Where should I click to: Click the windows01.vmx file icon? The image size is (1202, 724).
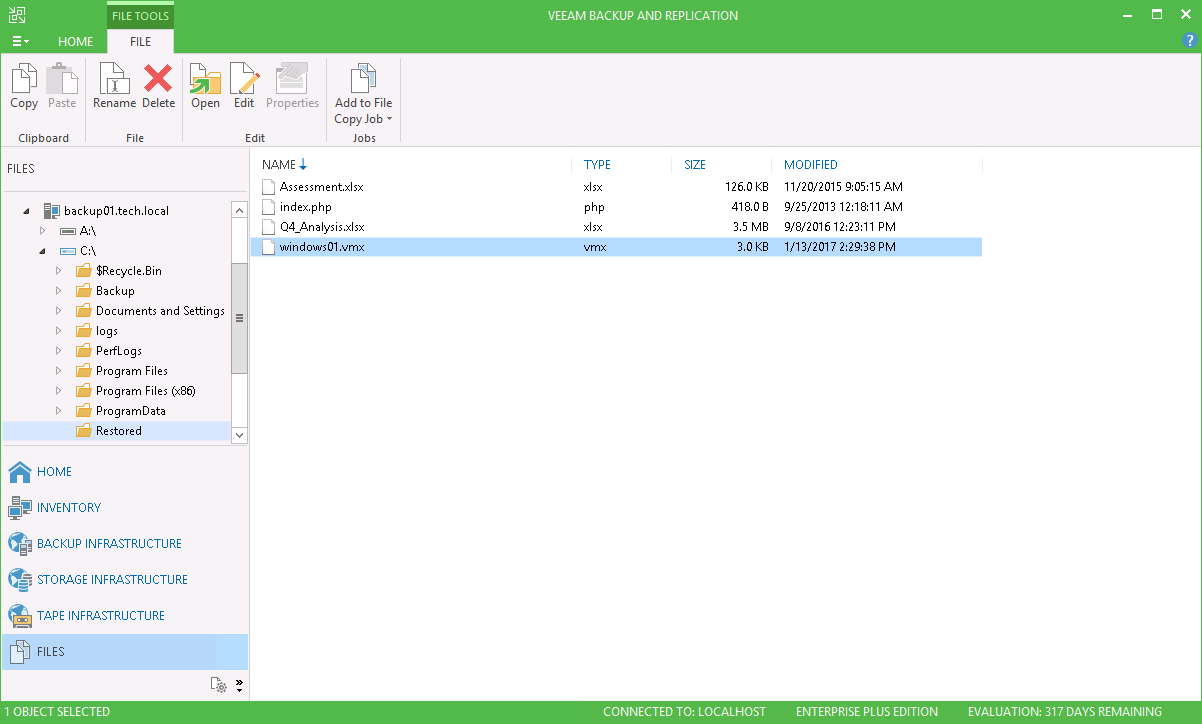[x=267, y=247]
